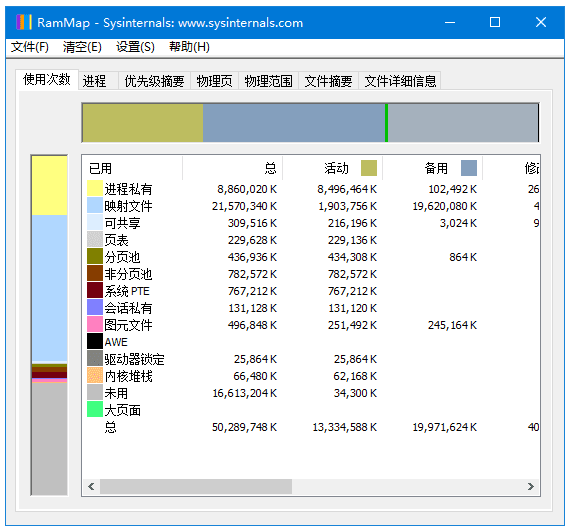Click total value 50,289,748 K
570x532 pixels.
point(245,427)
